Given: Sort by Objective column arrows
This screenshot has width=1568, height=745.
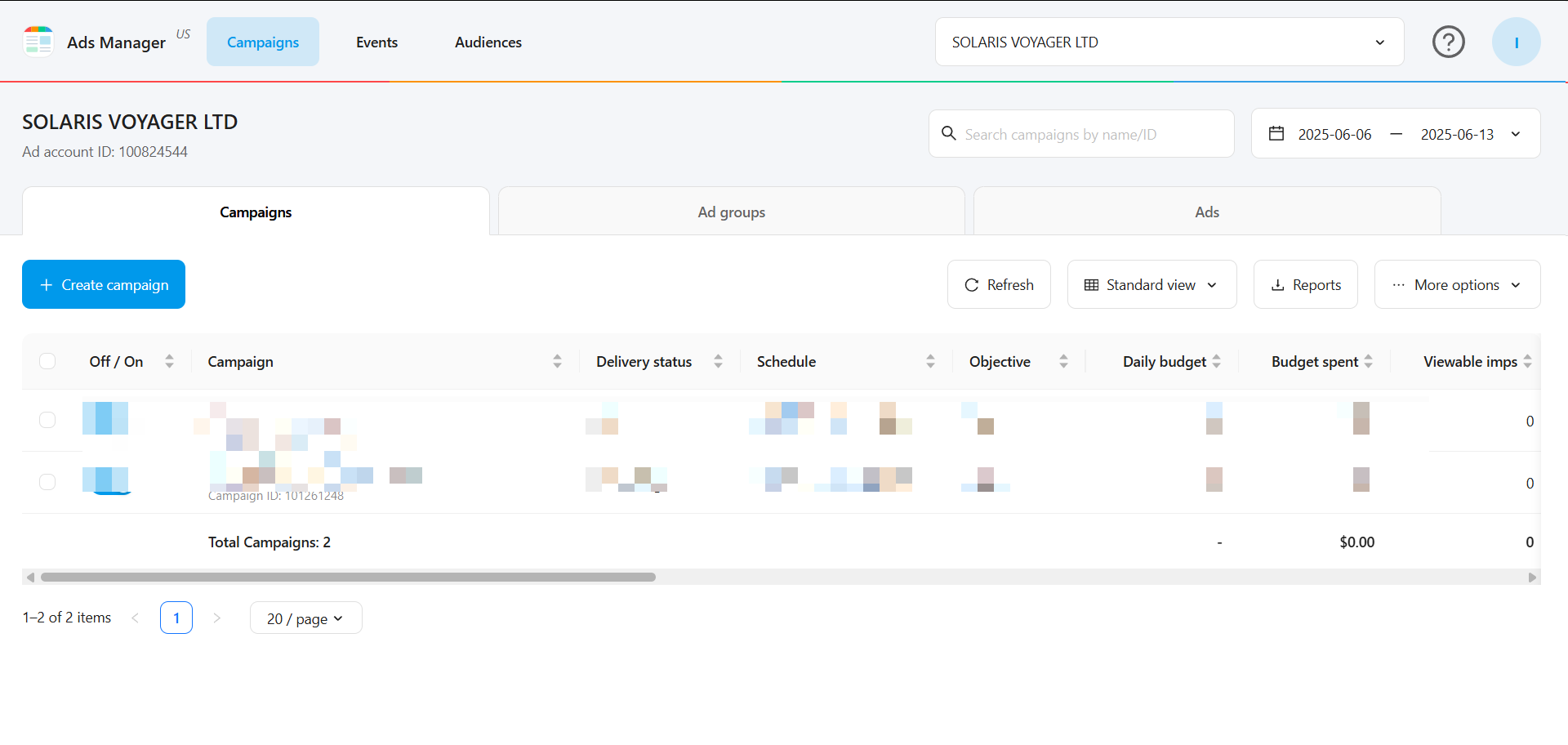Looking at the screenshot, I should [1063, 361].
